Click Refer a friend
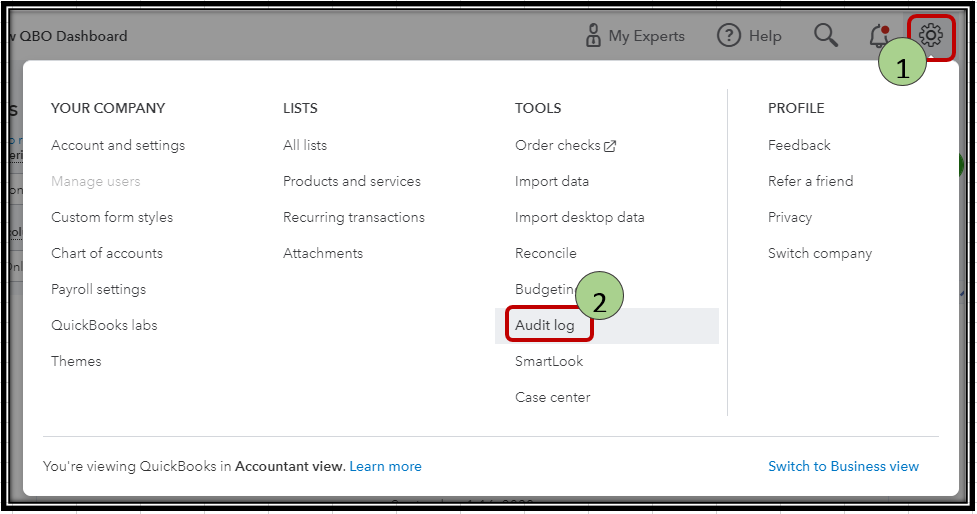977x514 pixels. pyautogui.click(x=811, y=181)
